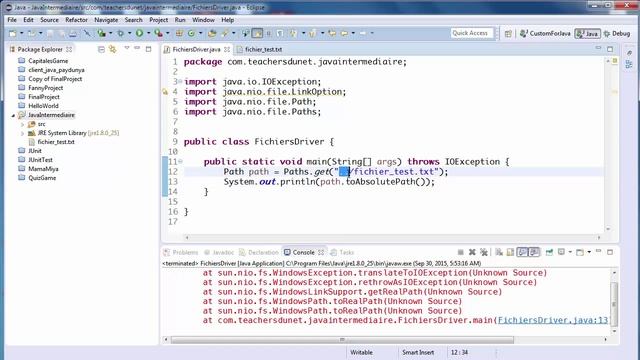The image size is (640, 360).
Task: Switch to the Tasks tab
Action: [342, 252]
